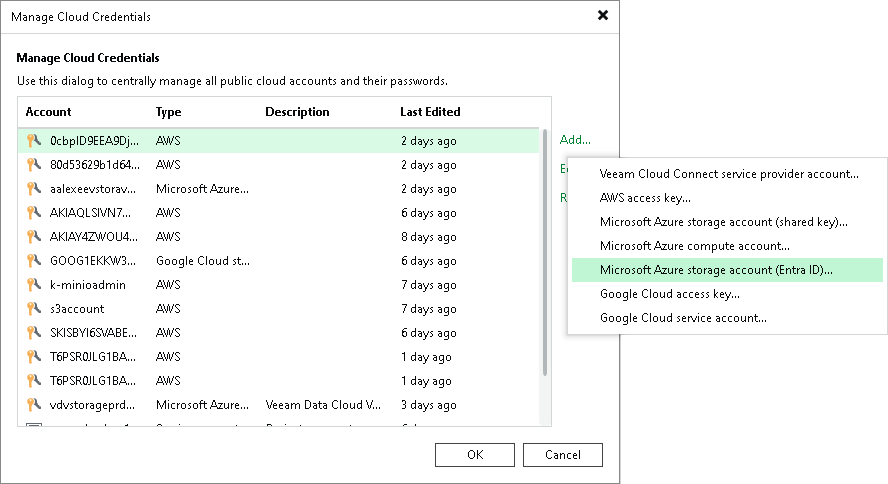The height and width of the screenshot is (484, 888).
Task: Select the SKISBYI6SVABE... account row
Action: point(278,333)
